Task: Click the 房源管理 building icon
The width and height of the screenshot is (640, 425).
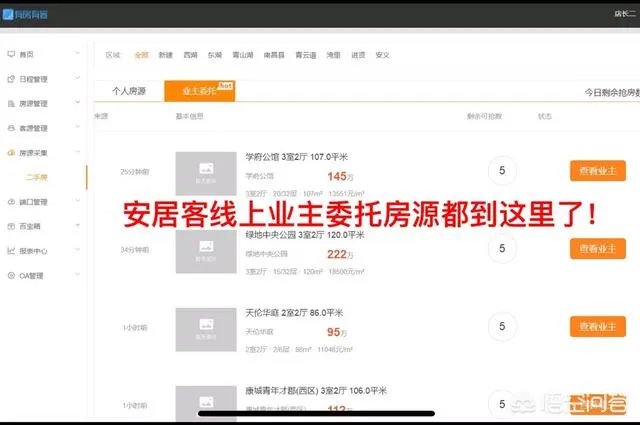Action: (11, 104)
